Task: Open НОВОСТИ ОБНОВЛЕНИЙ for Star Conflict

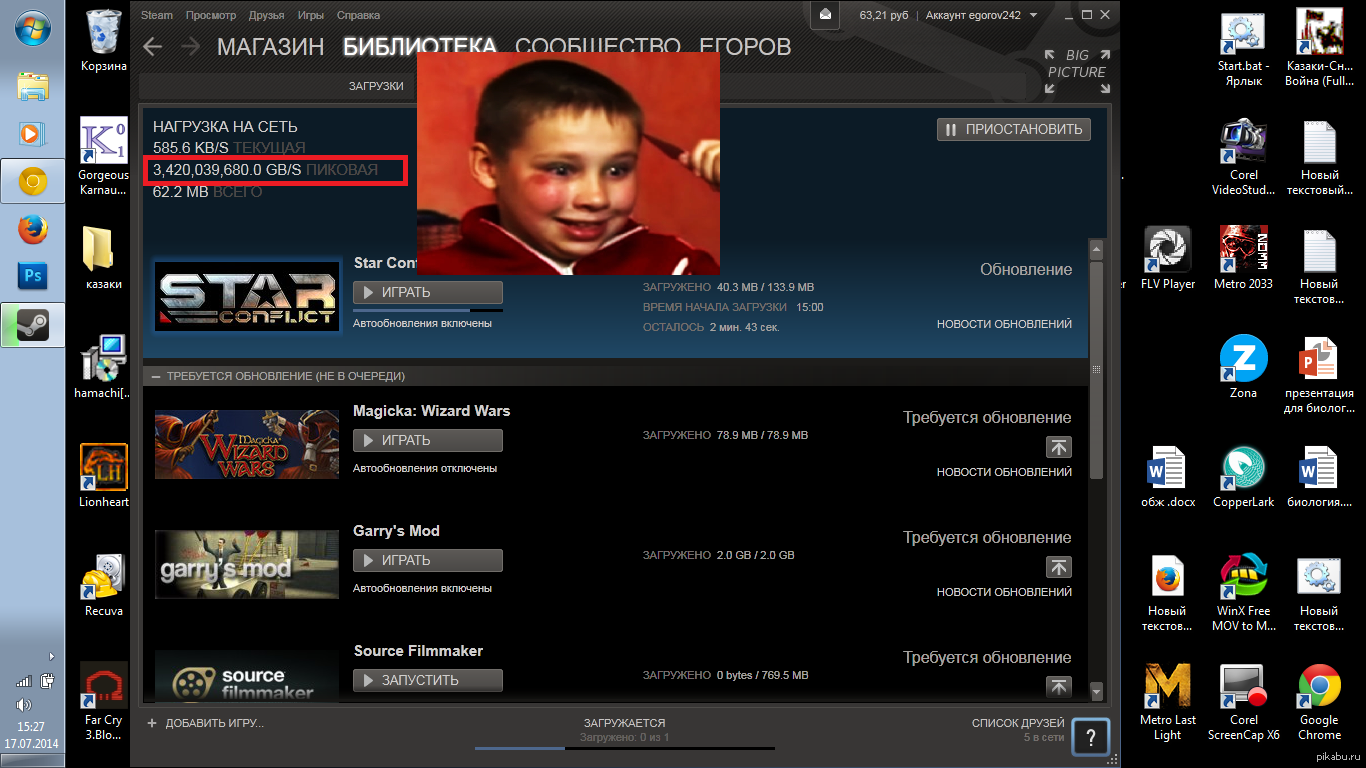Action: (1004, 324)
